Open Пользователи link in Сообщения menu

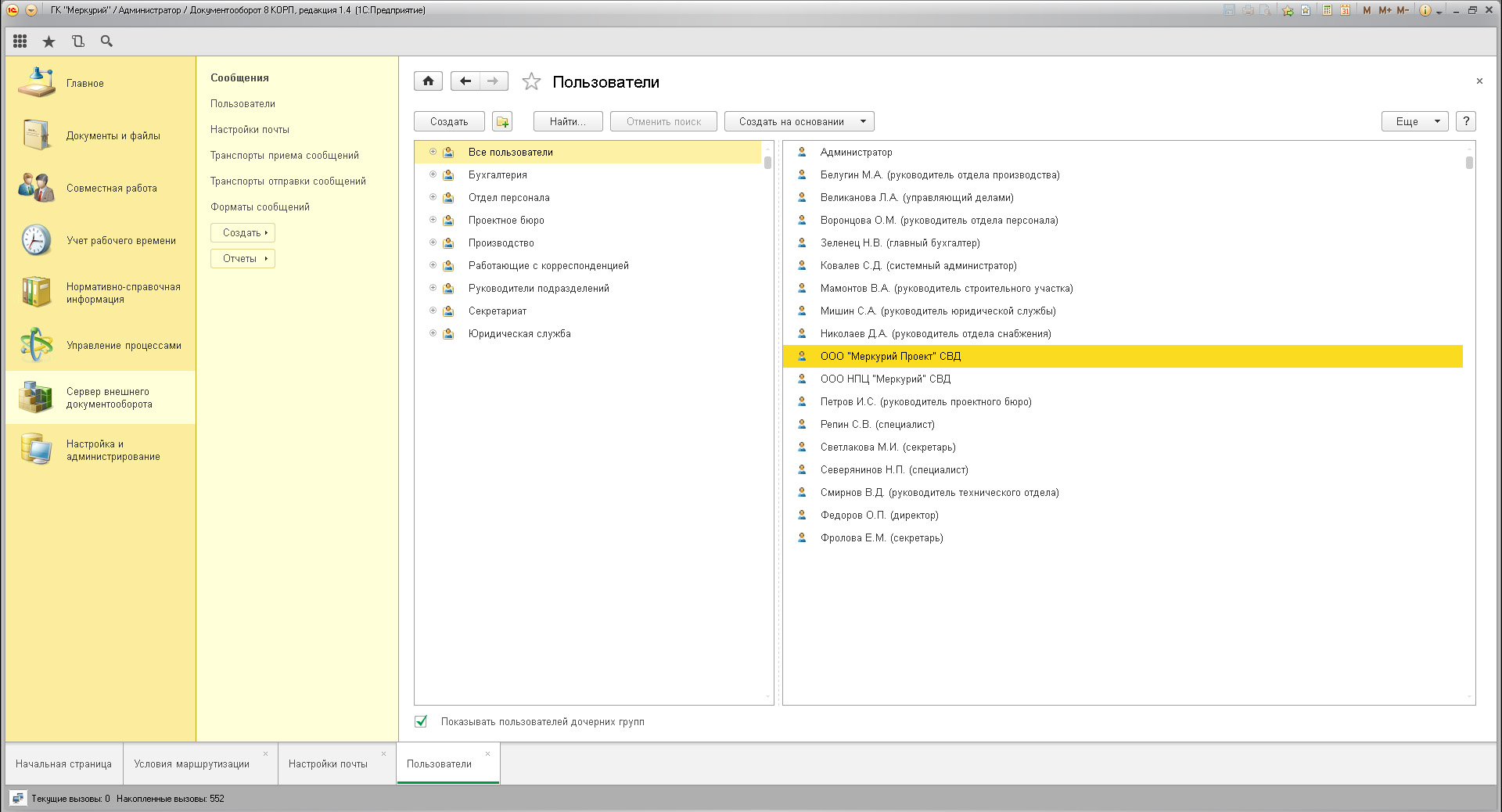coord(243,103)
